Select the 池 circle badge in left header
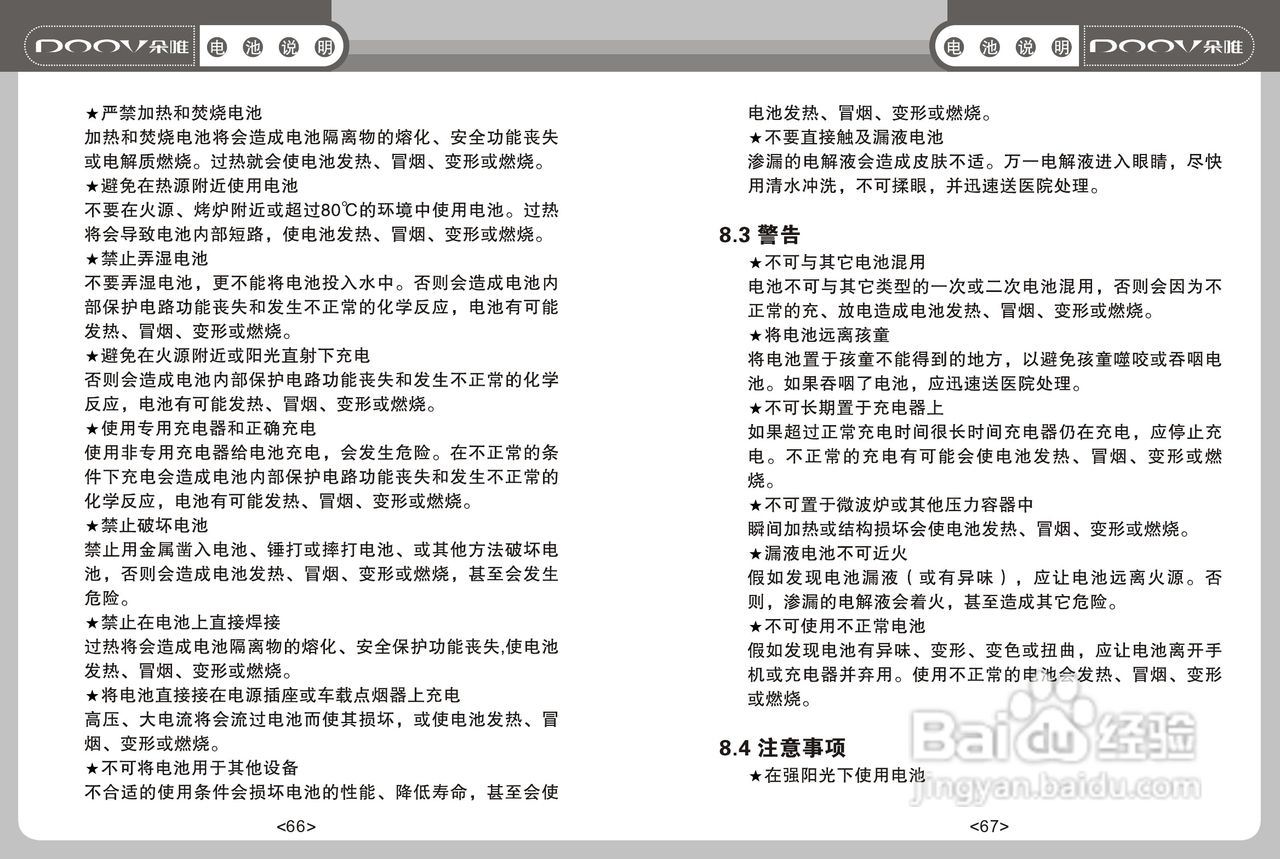 [x=255, y=45]
